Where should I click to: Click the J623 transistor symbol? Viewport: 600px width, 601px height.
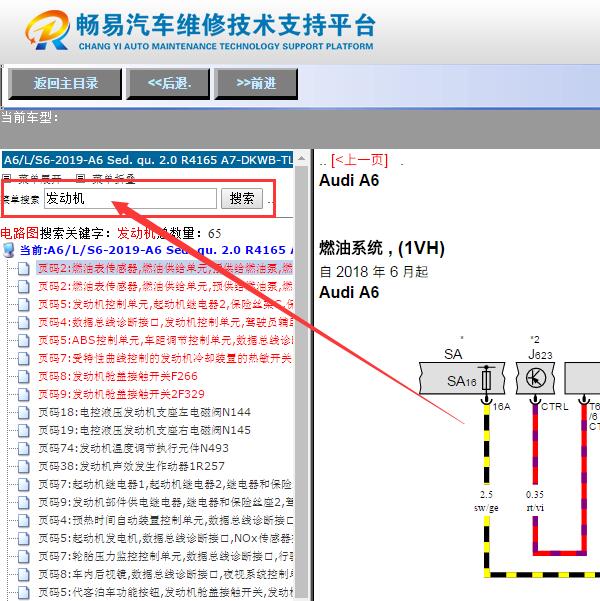click(536, 378)
